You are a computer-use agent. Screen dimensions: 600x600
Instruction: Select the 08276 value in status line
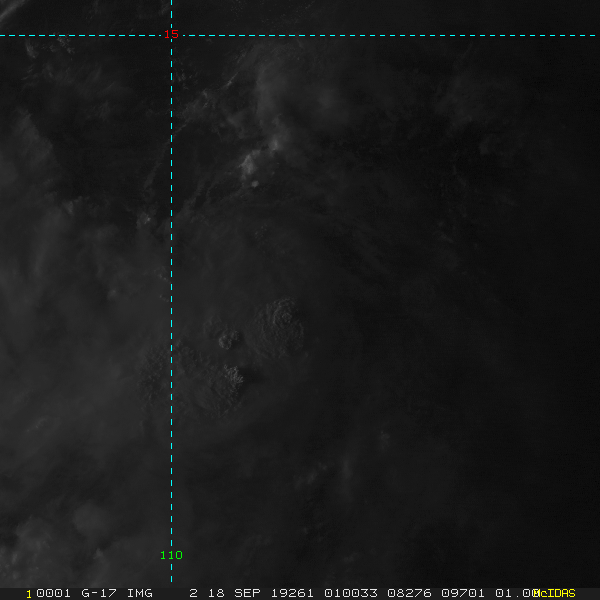tap(409, 593)
